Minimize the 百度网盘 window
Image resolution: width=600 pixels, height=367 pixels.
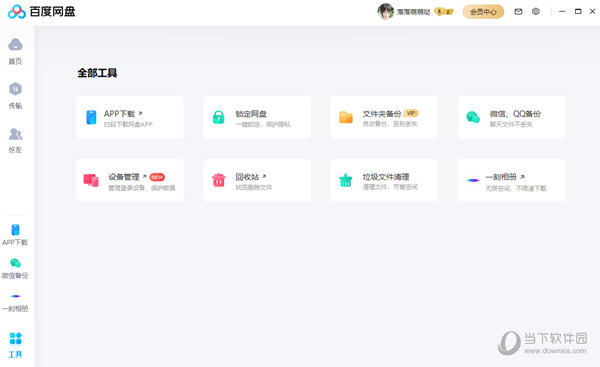pos(562,11)
